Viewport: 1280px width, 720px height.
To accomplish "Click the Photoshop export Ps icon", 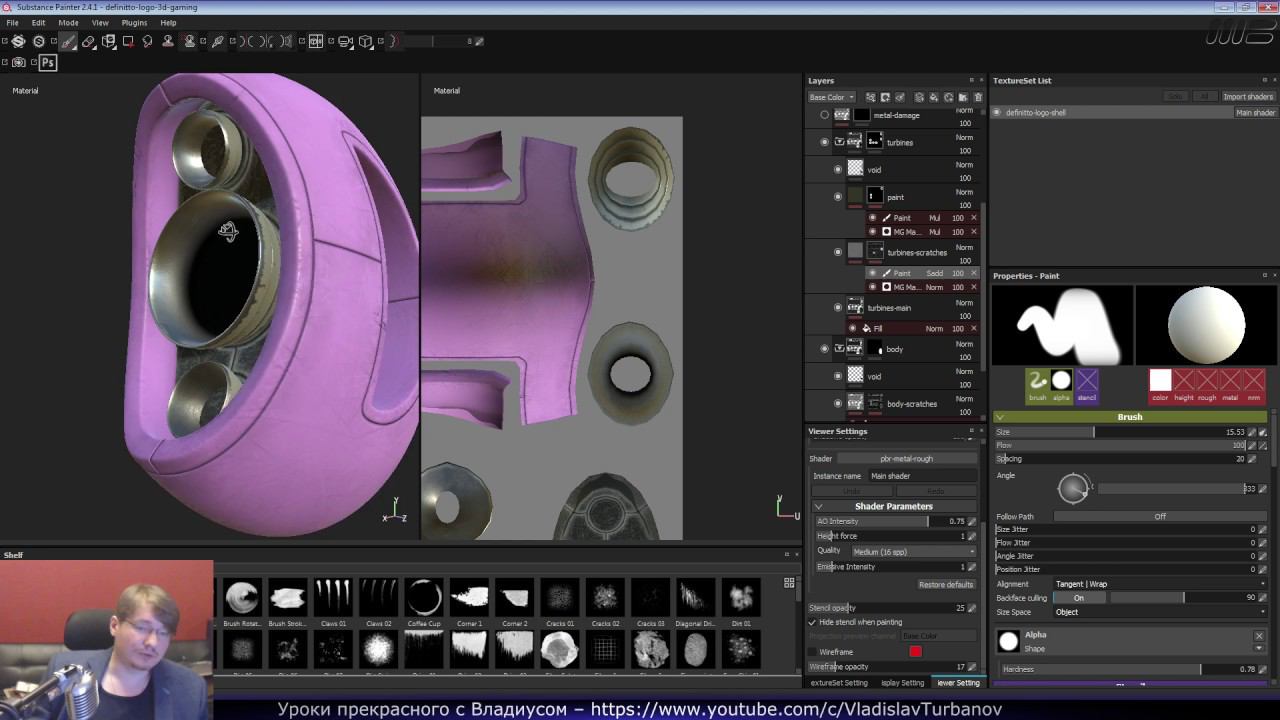I will (48, 62).
